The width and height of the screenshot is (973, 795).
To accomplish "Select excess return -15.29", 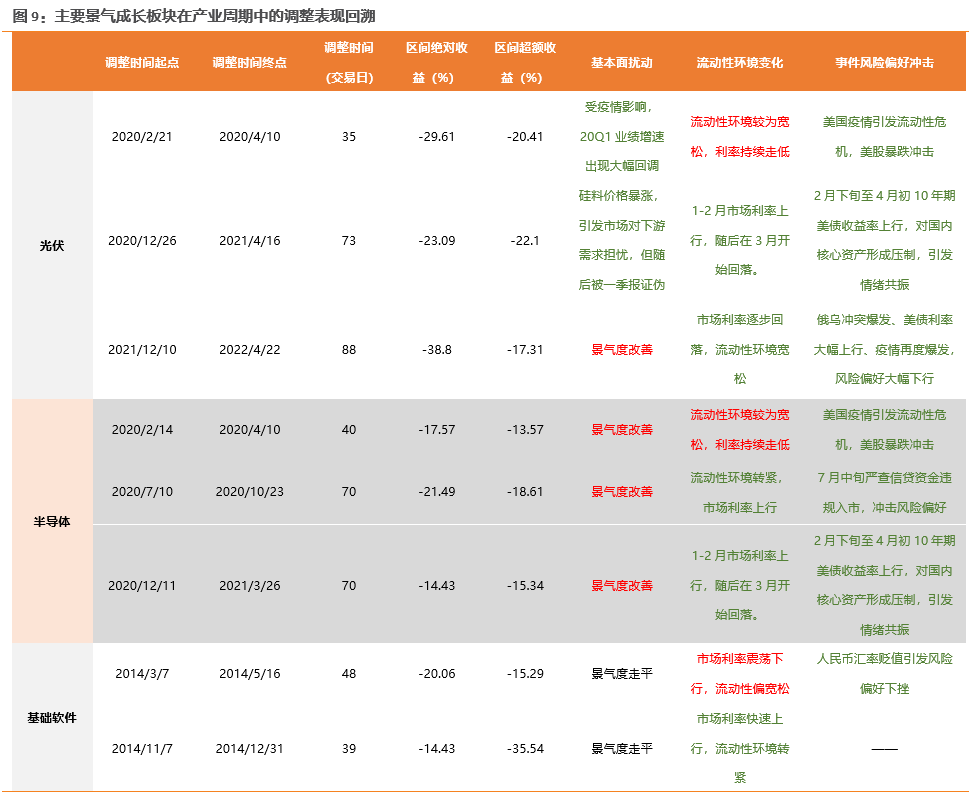I will [525, 674].
